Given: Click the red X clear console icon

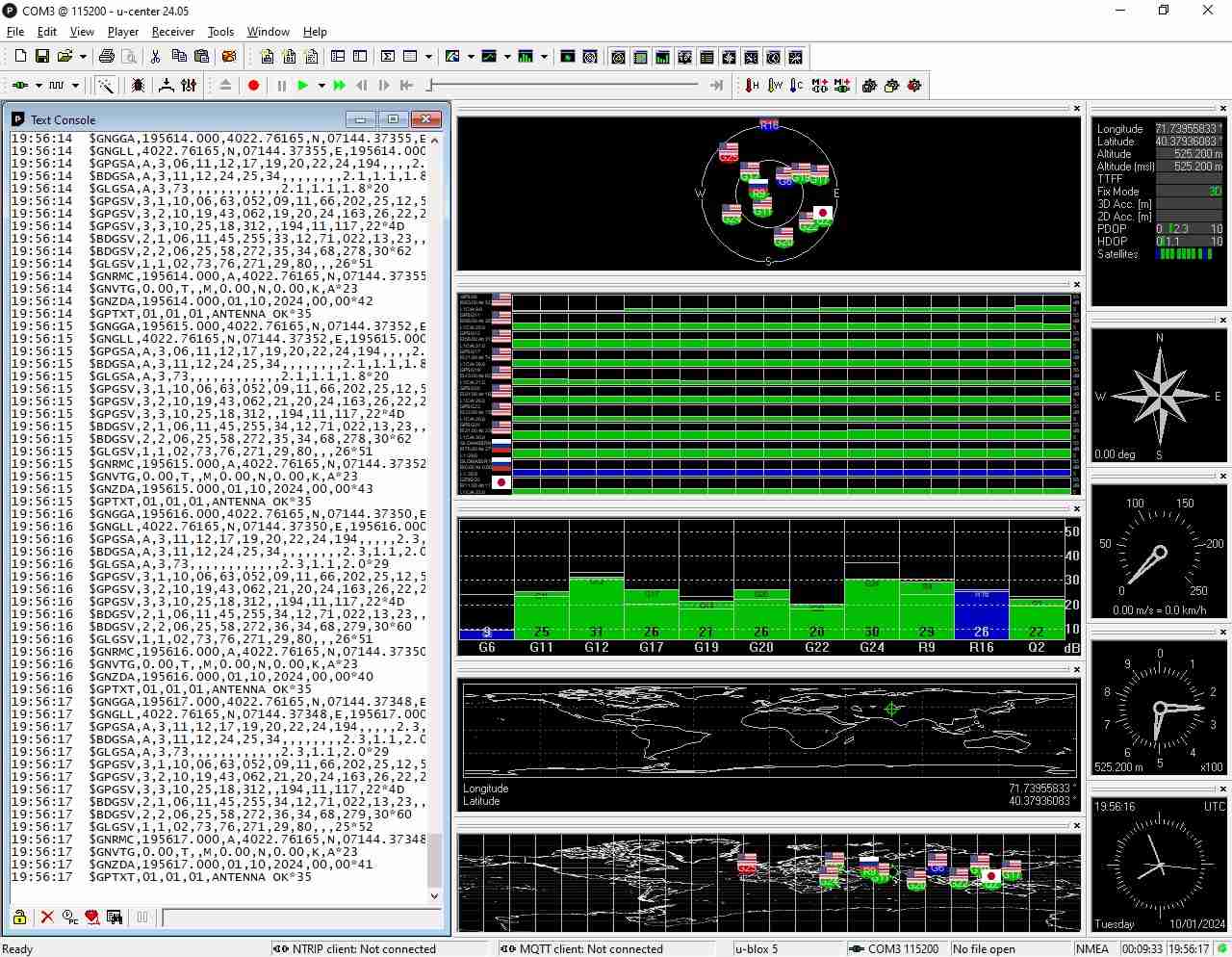Looking at the screenshot, I should (x=46, y=918).
